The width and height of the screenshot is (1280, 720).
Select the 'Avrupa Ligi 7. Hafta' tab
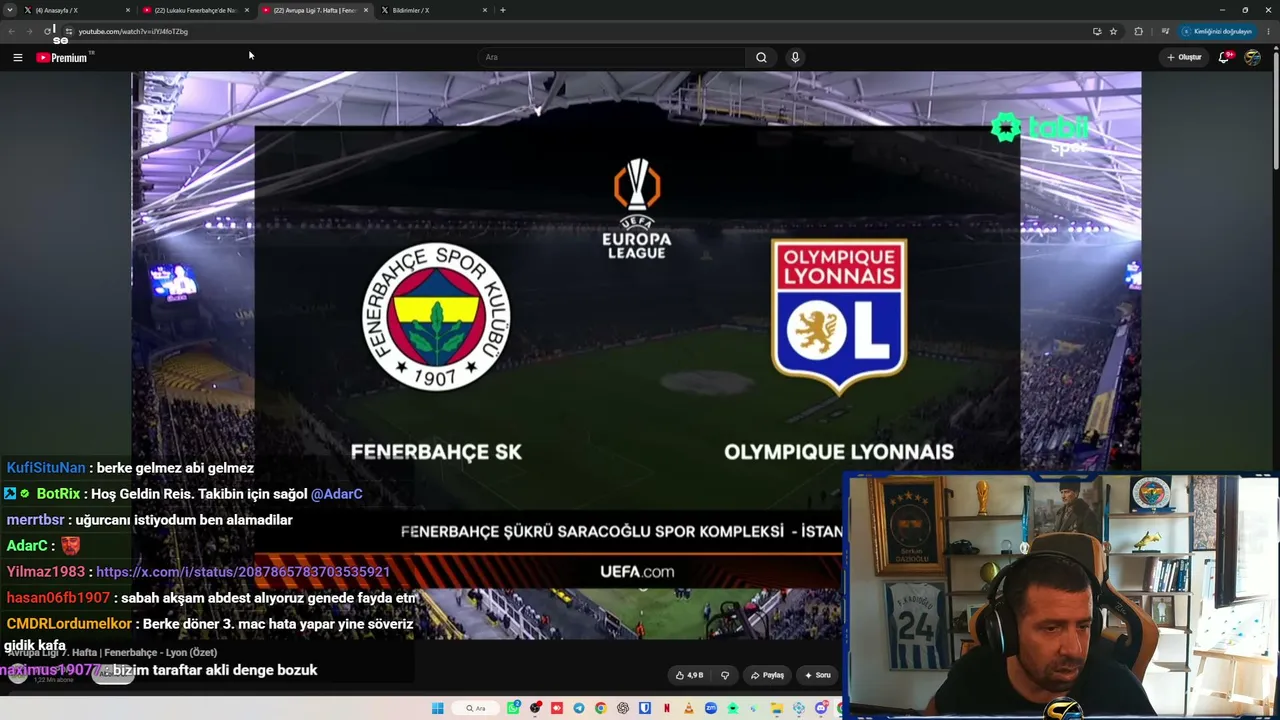[315, 10]
